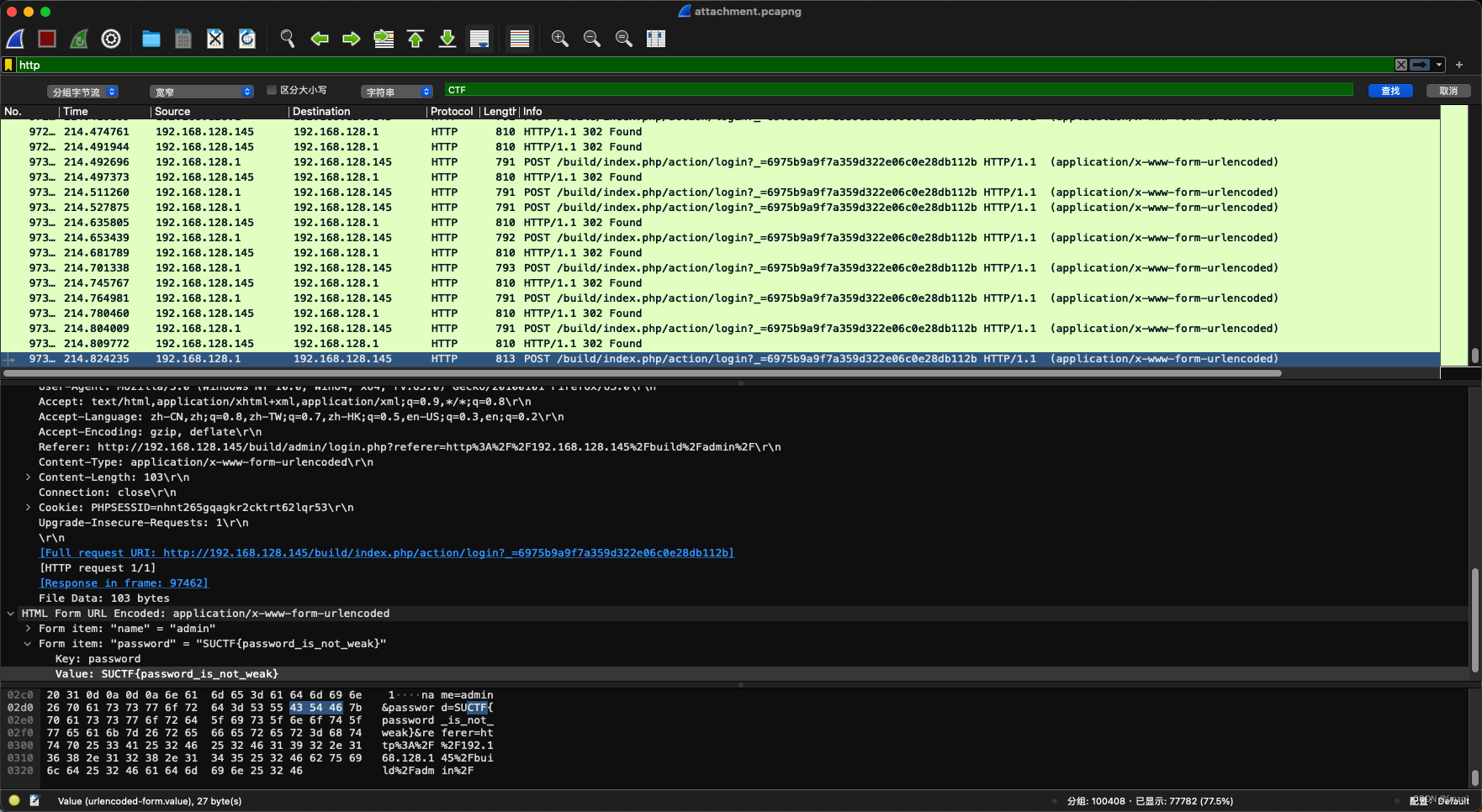Select Value SUCTF{password_is_not_weak} line
This screenshot has width=1482, height=812.
click(167, 674)
